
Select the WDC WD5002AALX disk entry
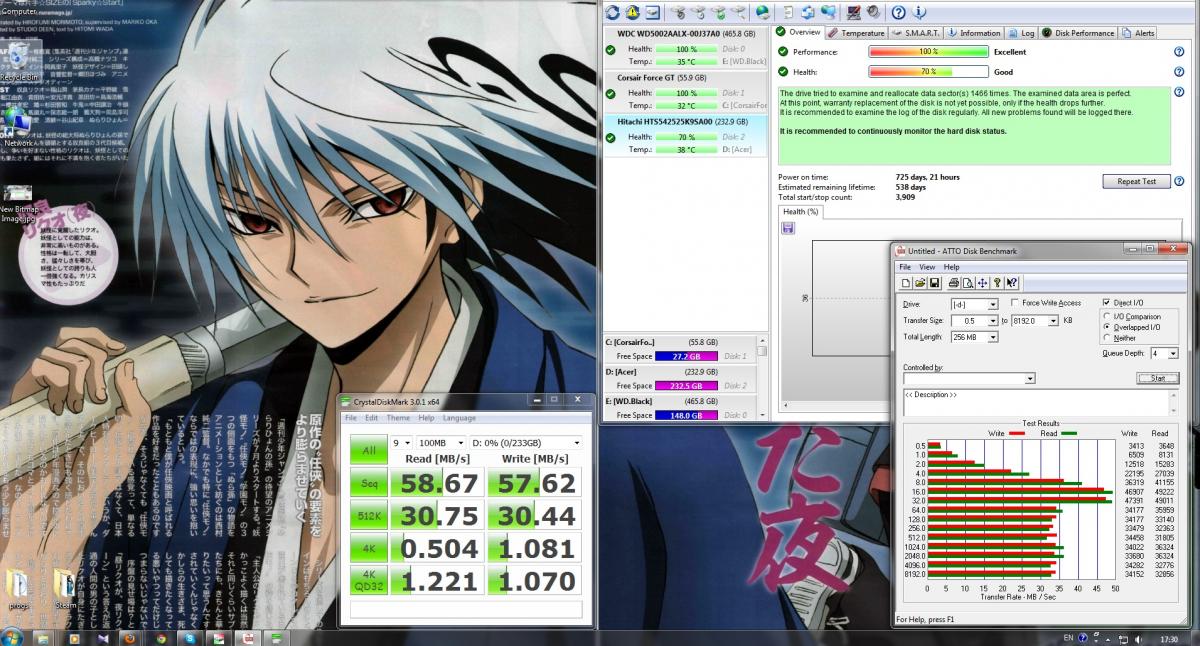686,47
